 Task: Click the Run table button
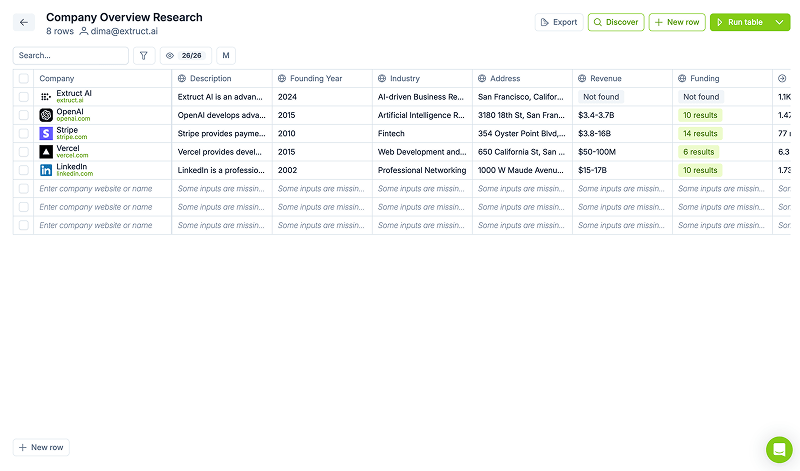tap(740, 22)
